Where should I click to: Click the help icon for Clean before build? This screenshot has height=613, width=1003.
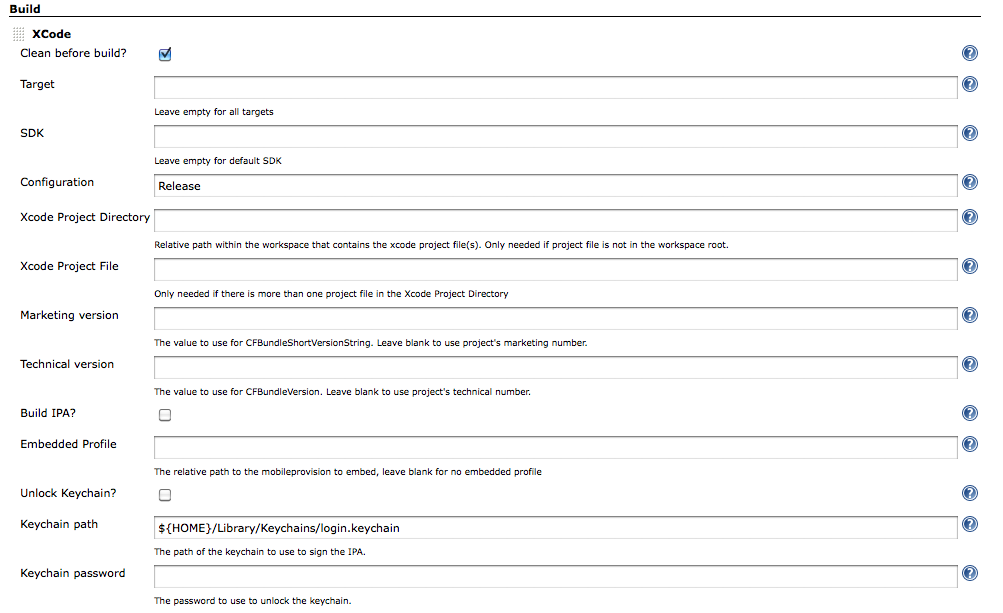[x=969, y=54]
